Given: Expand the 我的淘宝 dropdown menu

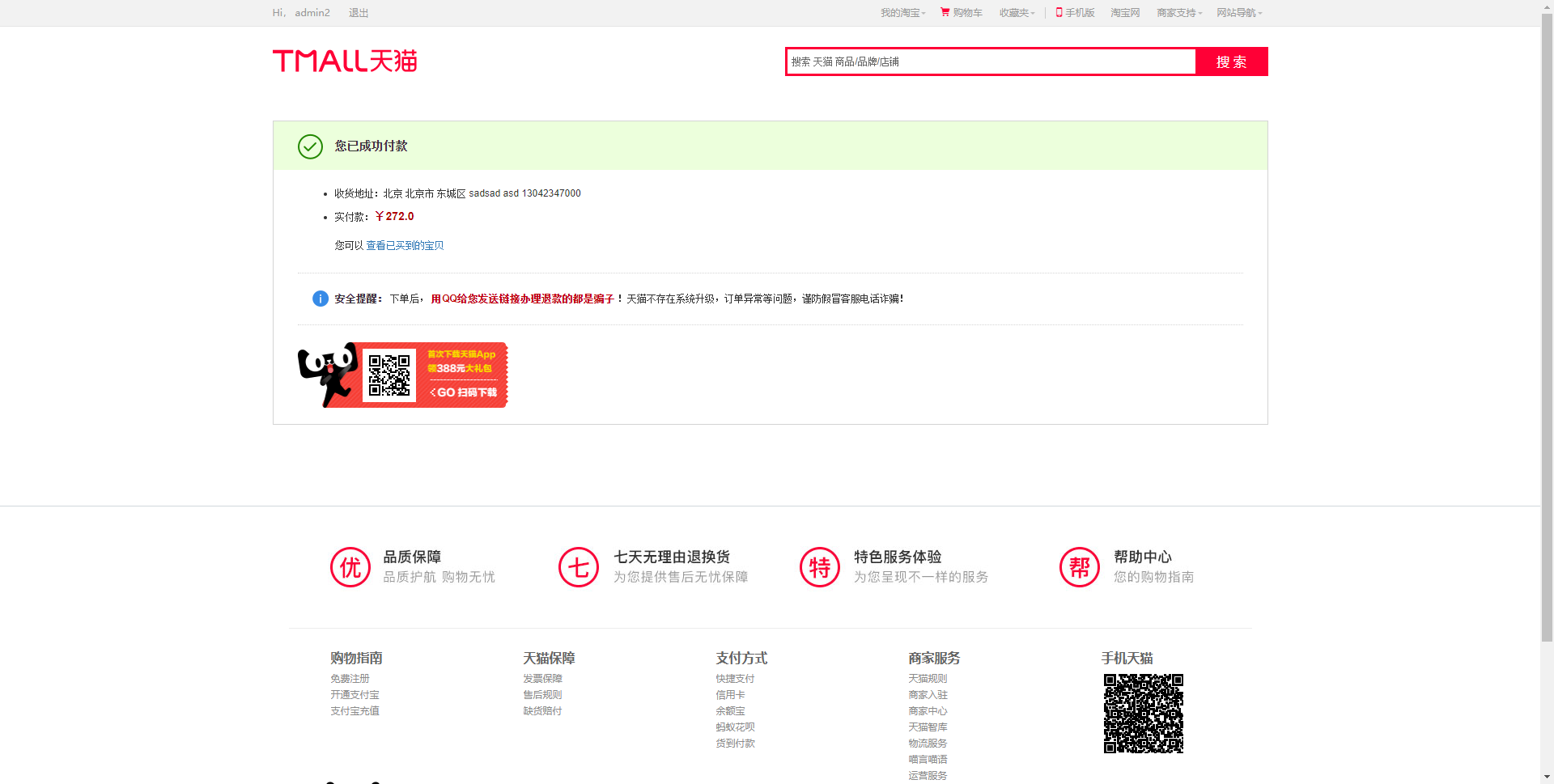Looking at the screenshot, I should point(903,12).
